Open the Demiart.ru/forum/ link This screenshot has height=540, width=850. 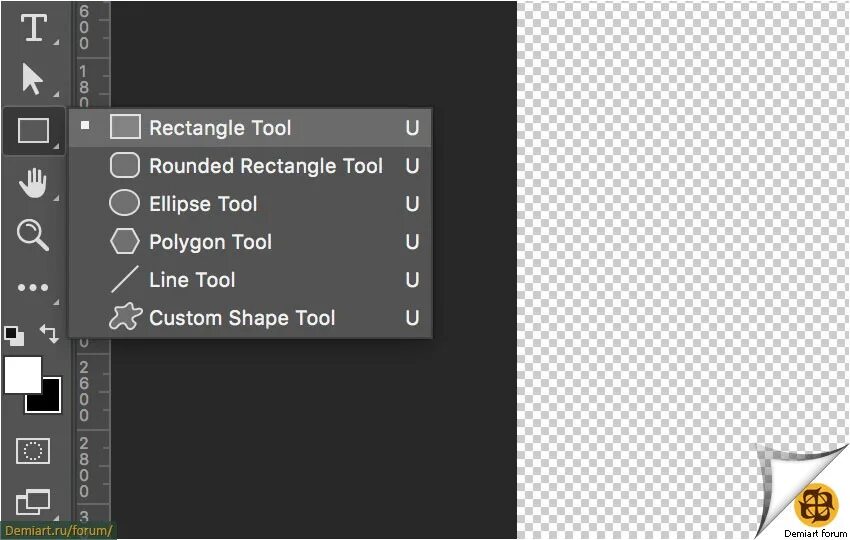(x=58, y=531)
